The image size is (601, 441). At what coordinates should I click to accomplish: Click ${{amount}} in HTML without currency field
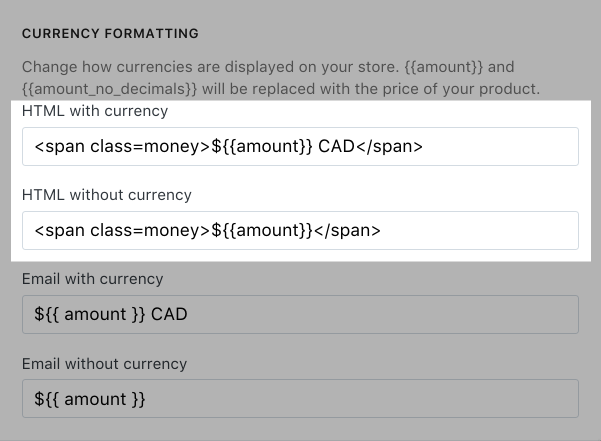click(x=262, y=230)
